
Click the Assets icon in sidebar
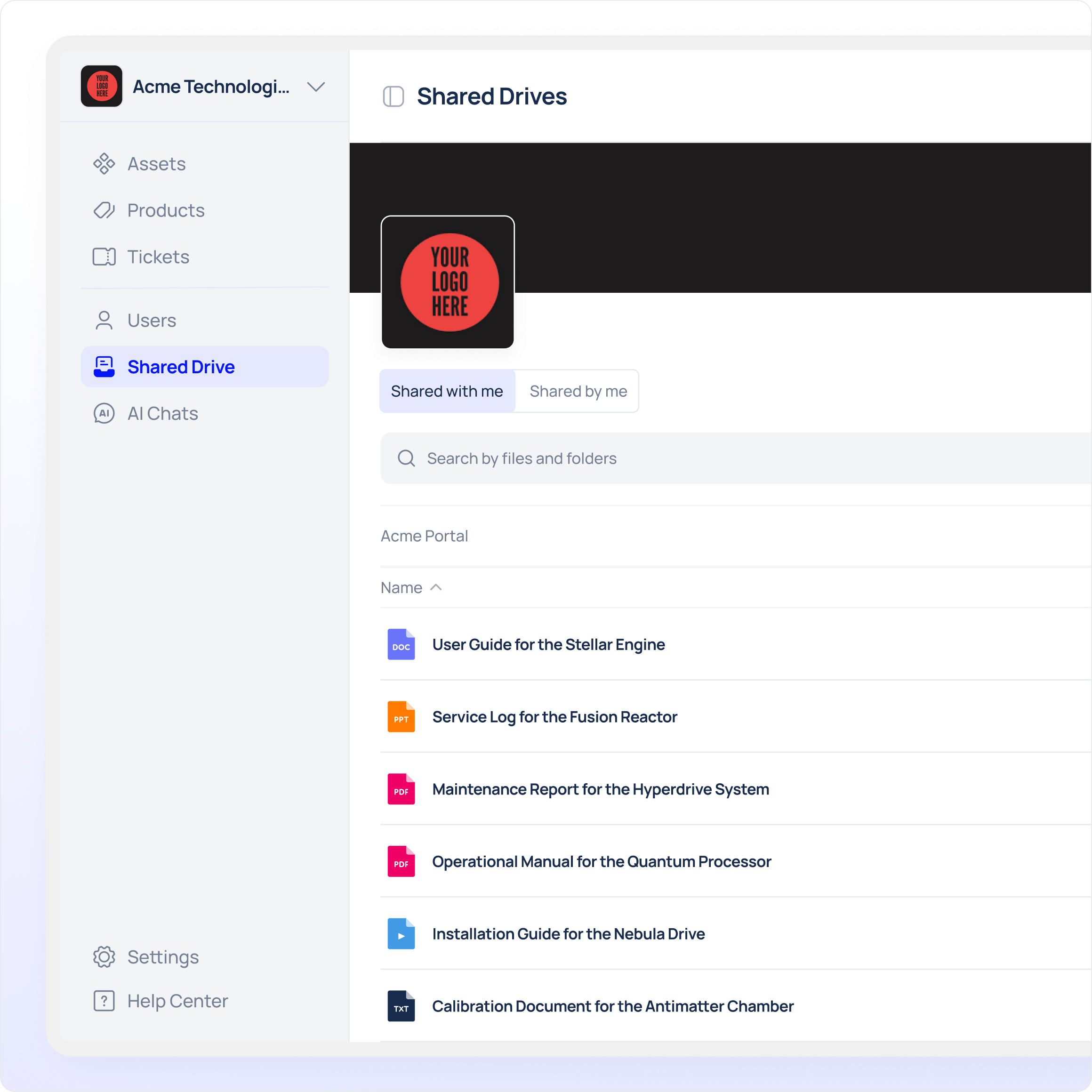104,164
